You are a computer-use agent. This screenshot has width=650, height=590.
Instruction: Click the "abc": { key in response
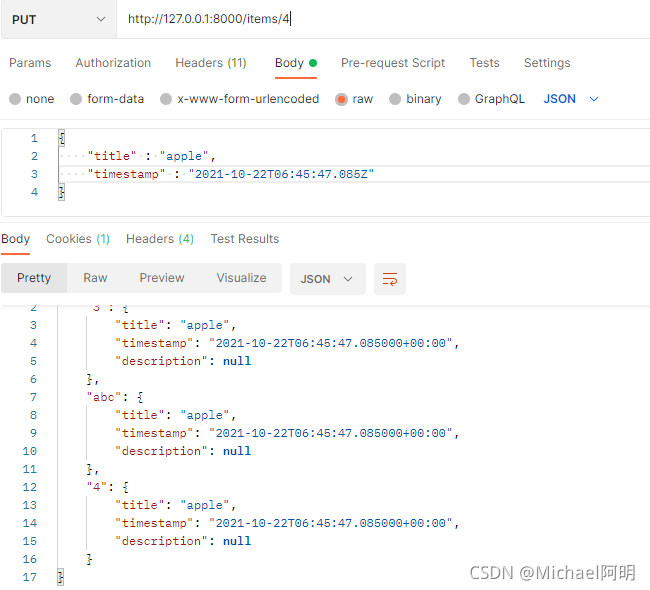click(x=115, y=398)
